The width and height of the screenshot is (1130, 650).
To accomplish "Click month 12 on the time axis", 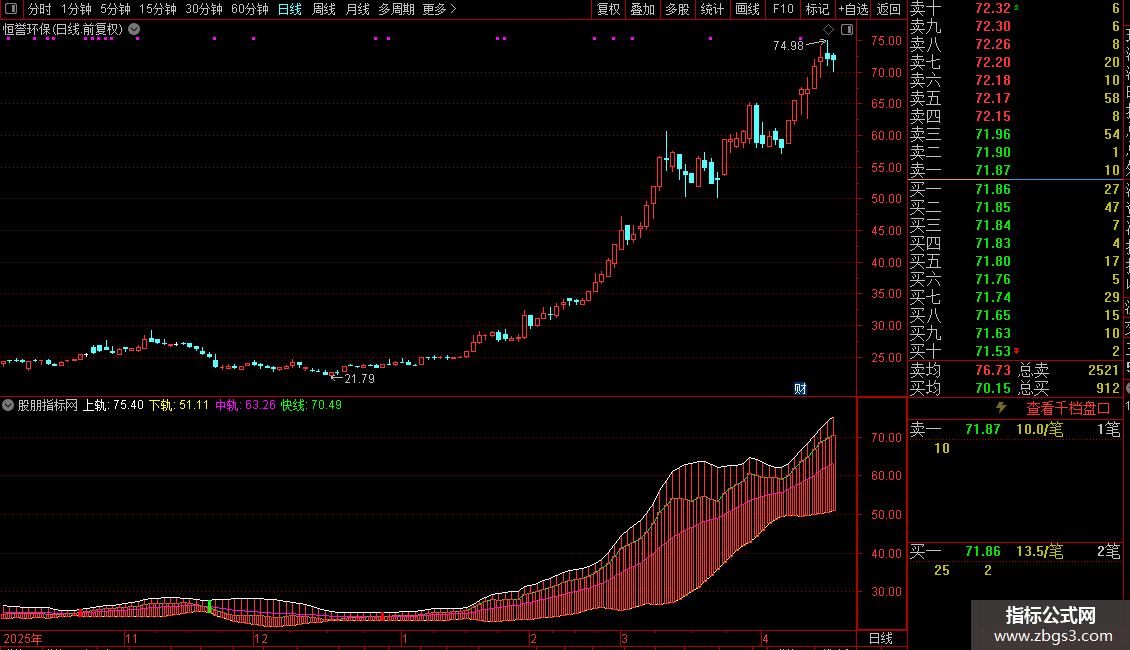I will 261,638.
